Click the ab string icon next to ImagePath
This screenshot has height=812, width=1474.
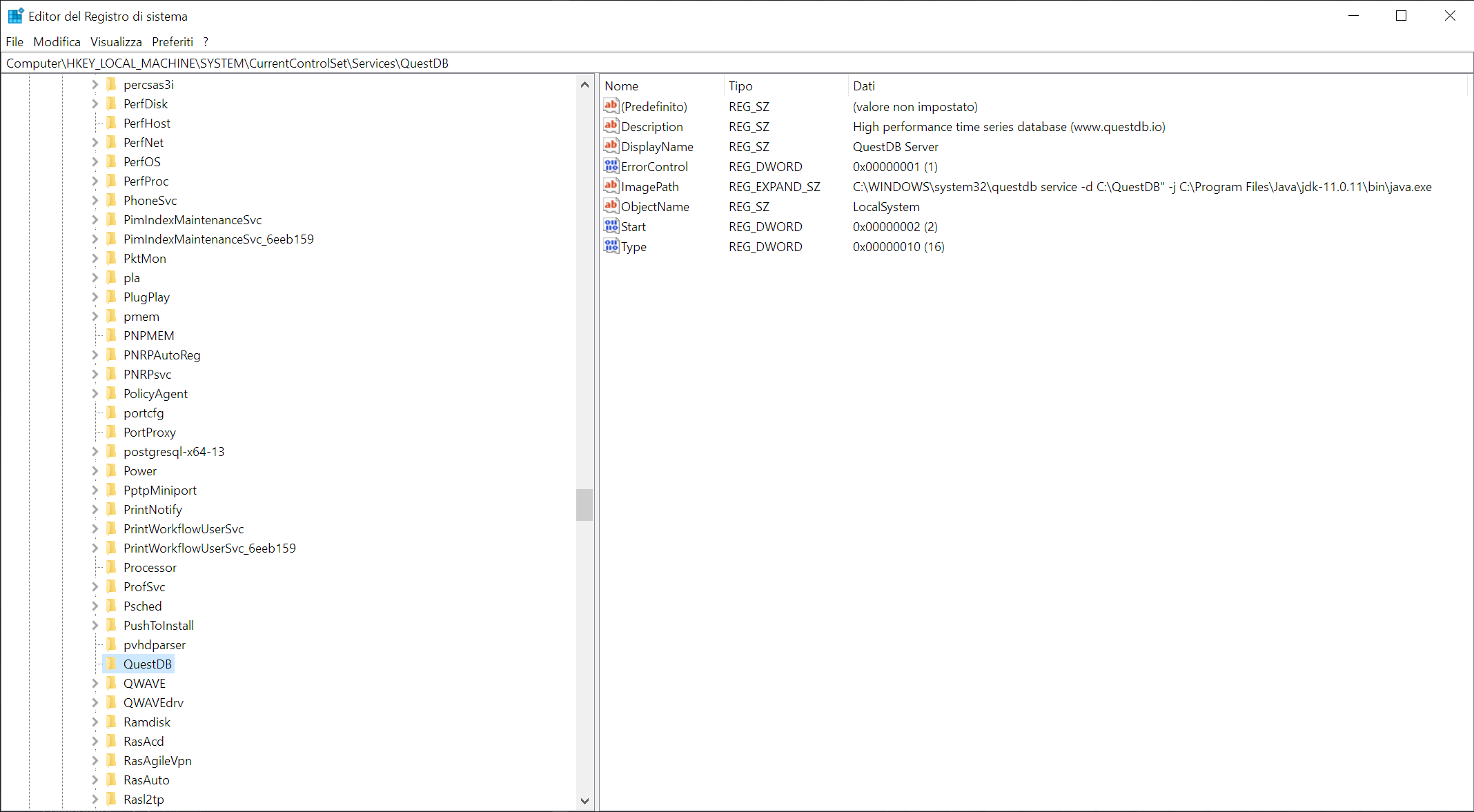611,186
